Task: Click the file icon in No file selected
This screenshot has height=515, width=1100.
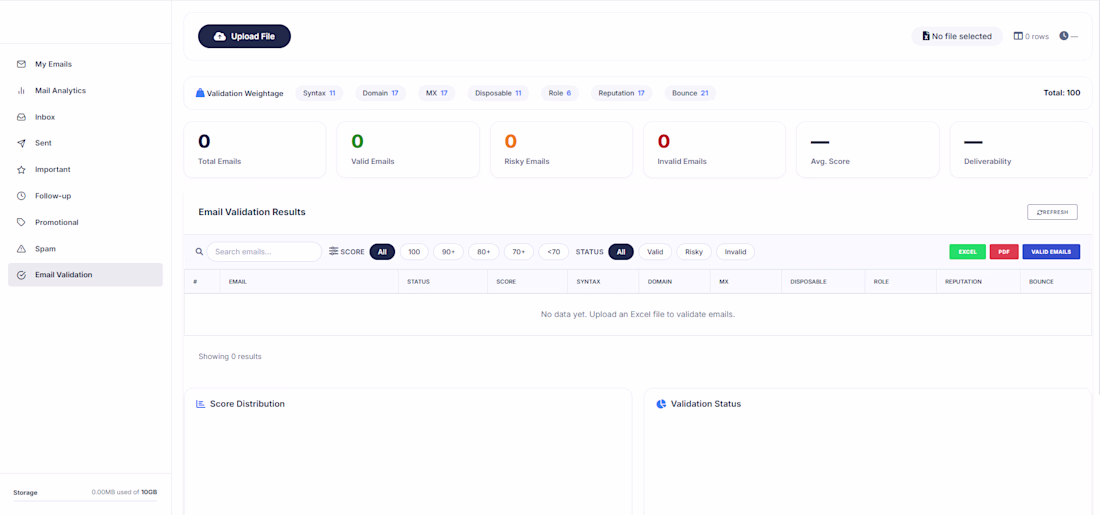Action: (x=926, y=36)
